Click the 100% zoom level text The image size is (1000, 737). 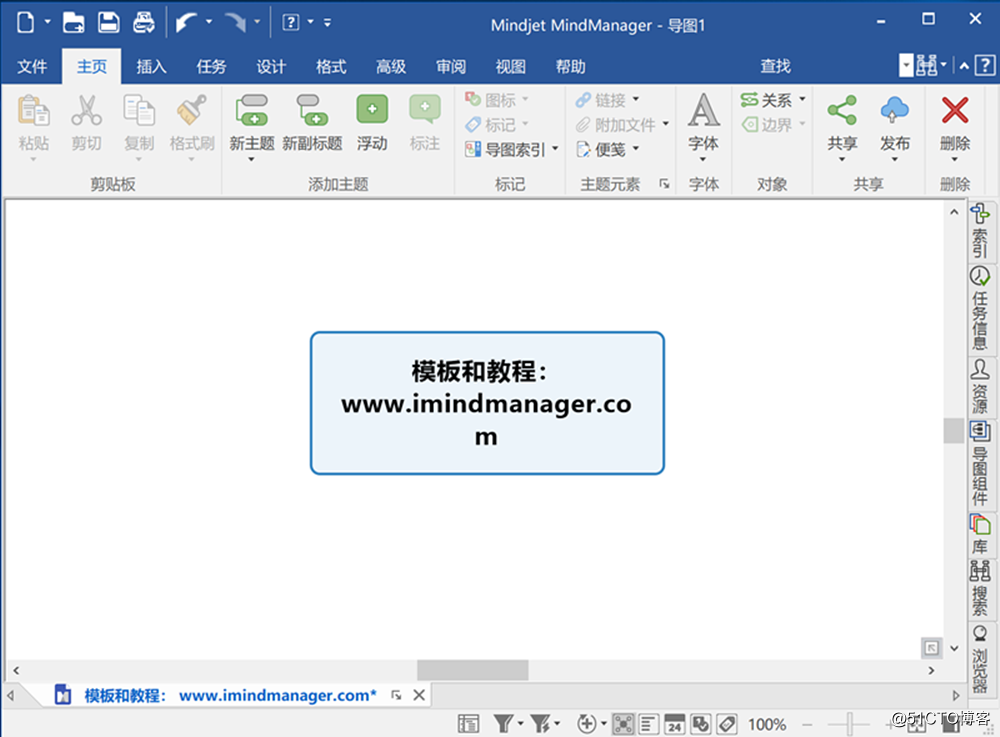[x=767, y=724]
